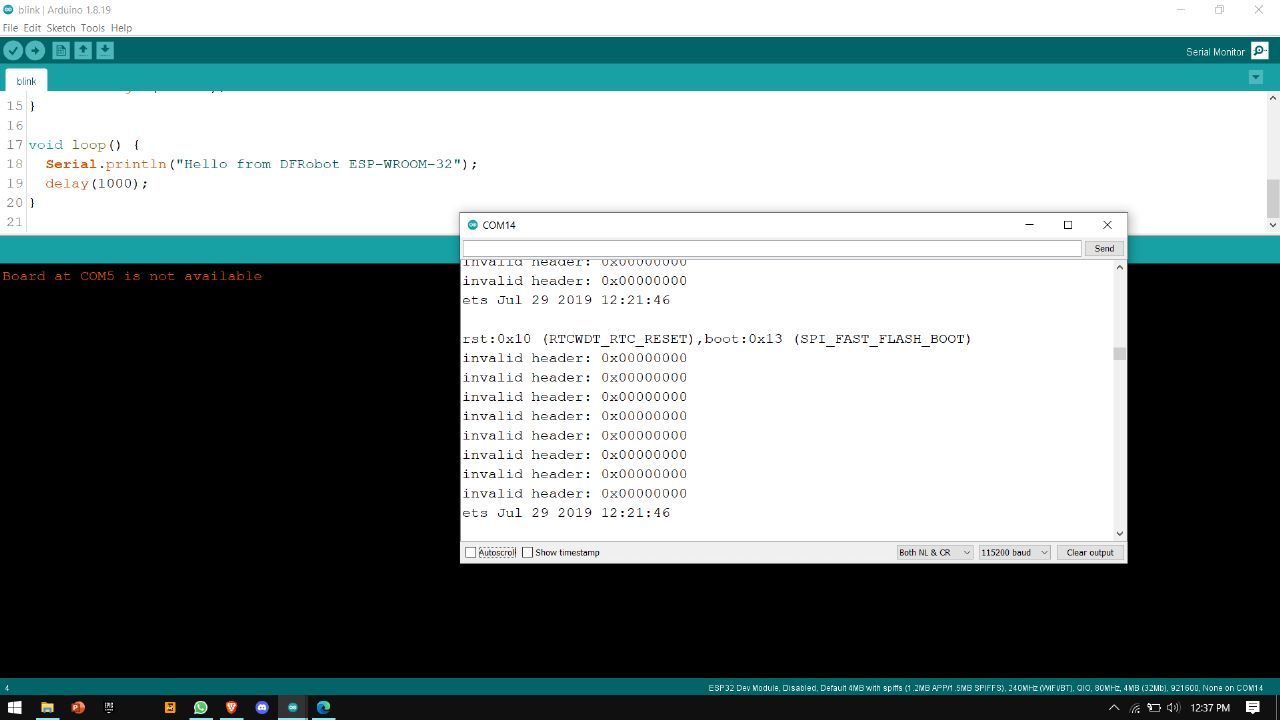The image size is (1280, 720).
Task: Click the void loop() line
Action: point(84,145)
